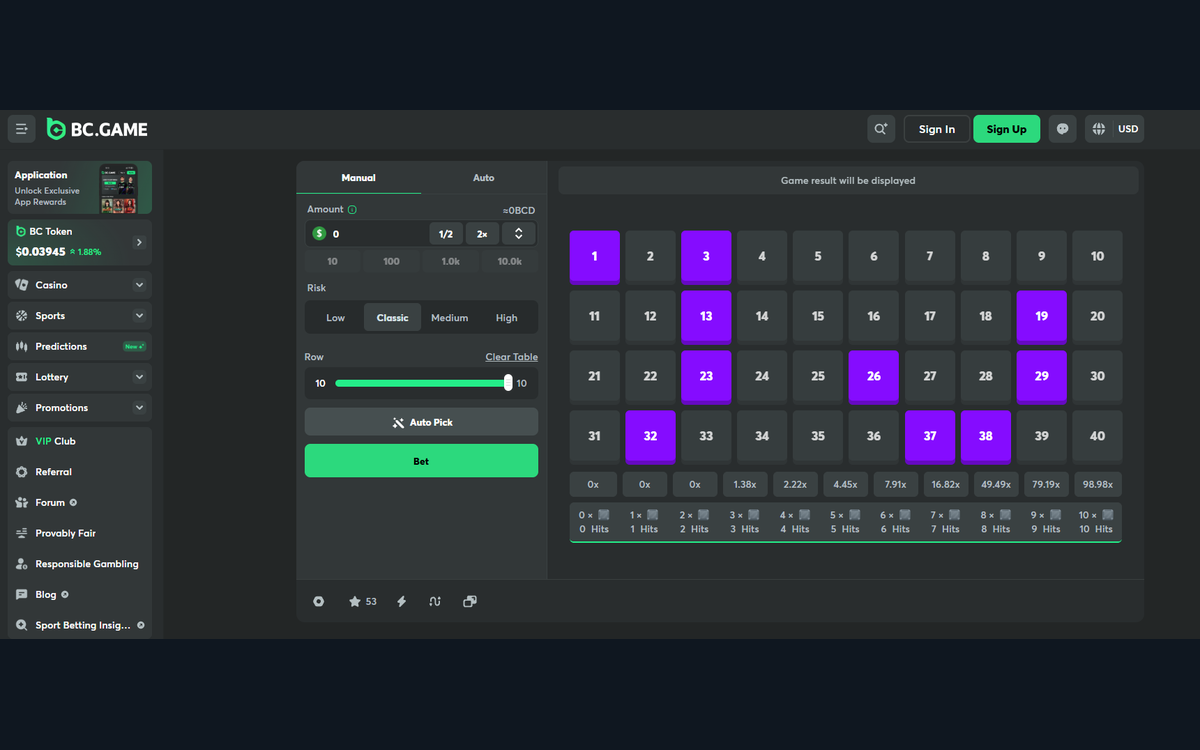Deselect keno number 3
Viewport: 1200px width, 750px height.
706,257
